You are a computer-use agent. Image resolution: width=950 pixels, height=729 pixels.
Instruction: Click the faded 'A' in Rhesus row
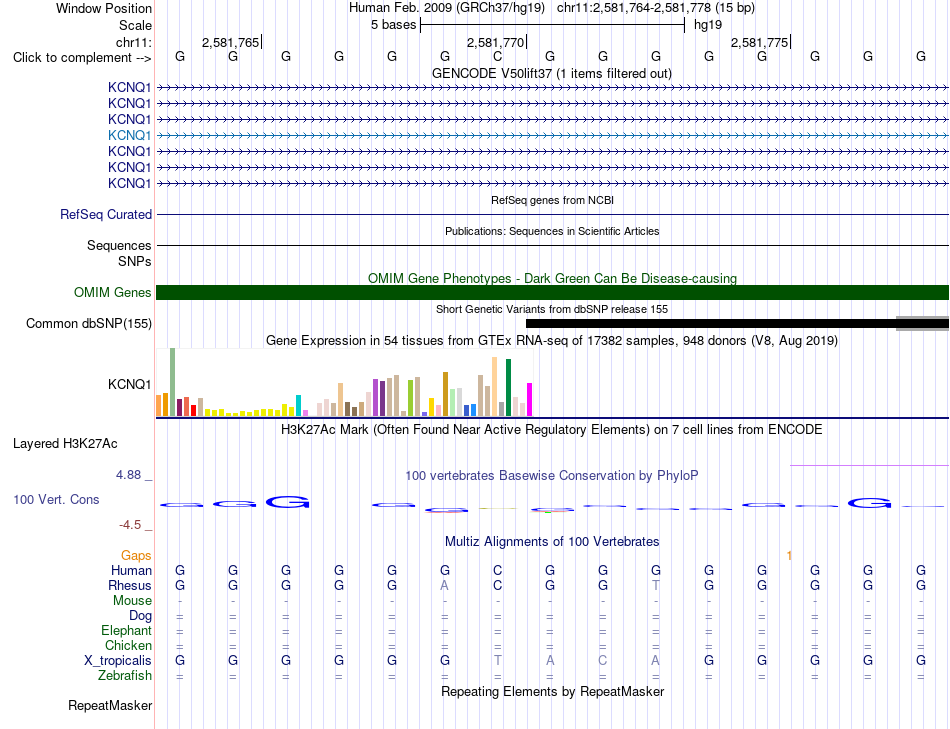(445, 585)
